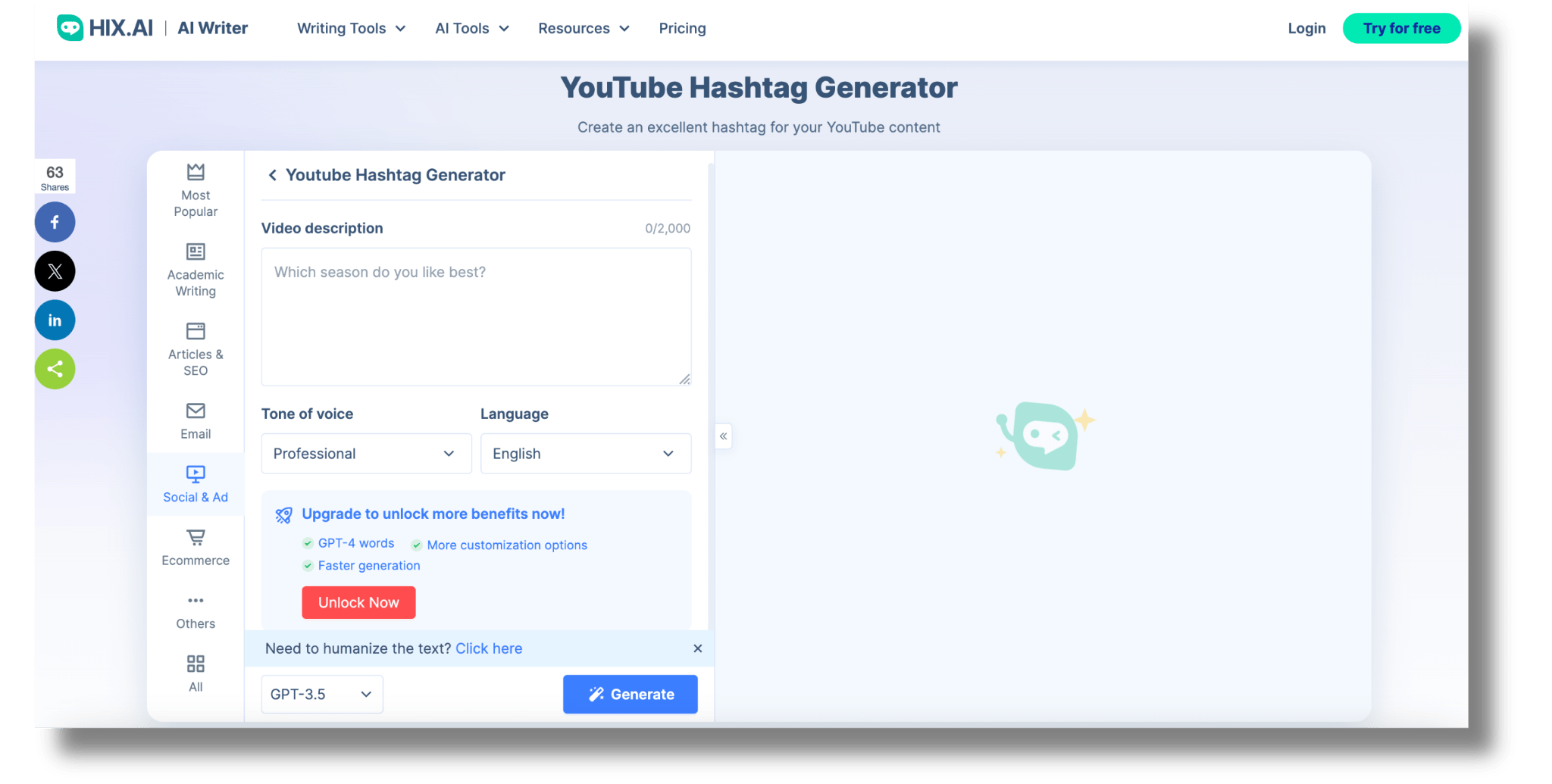Open Language dropdown showing English
Viewport: 1552px width, 784px height.
point(586,454)
